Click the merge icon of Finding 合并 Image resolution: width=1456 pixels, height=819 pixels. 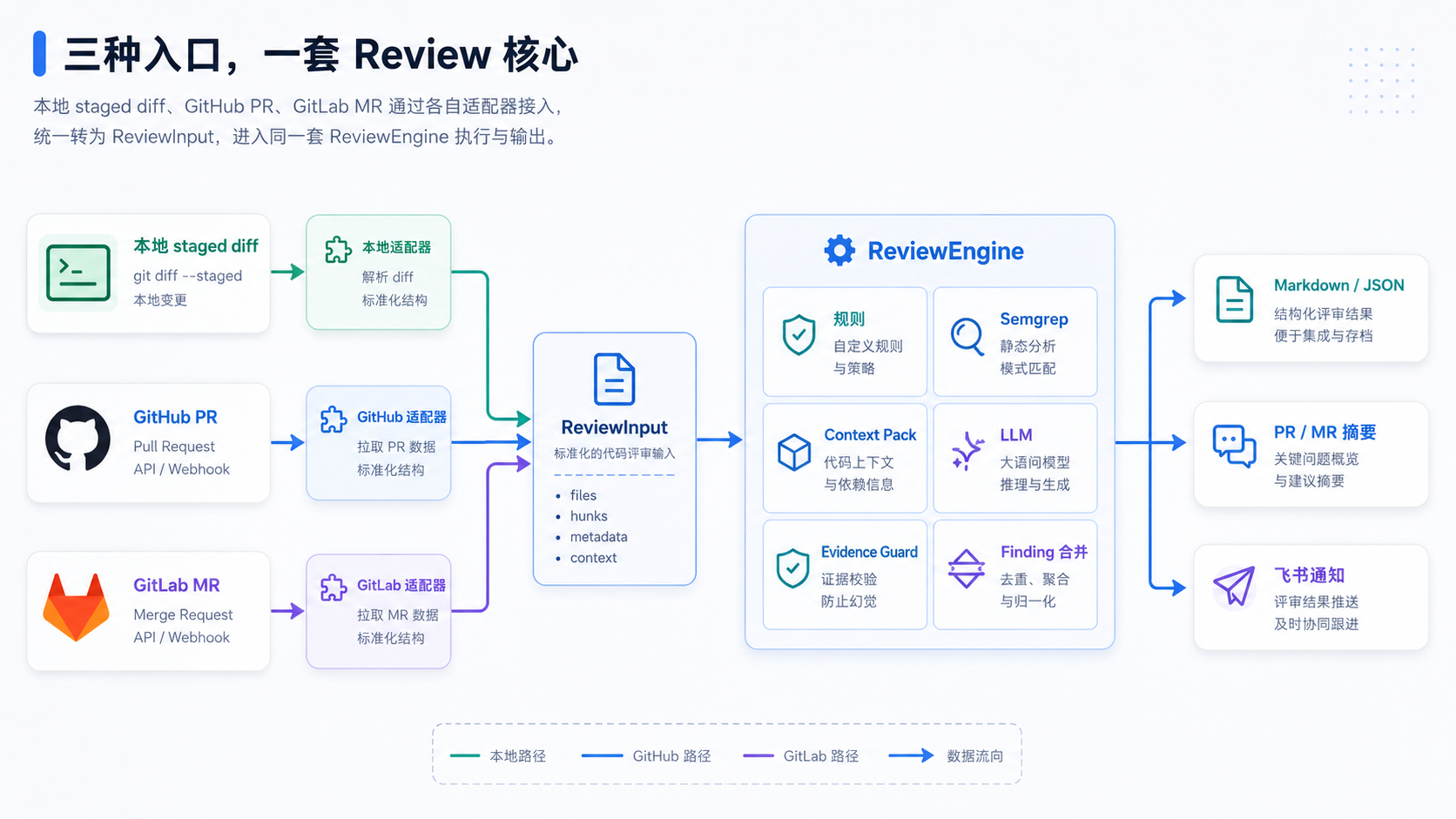tap(967, 568)
